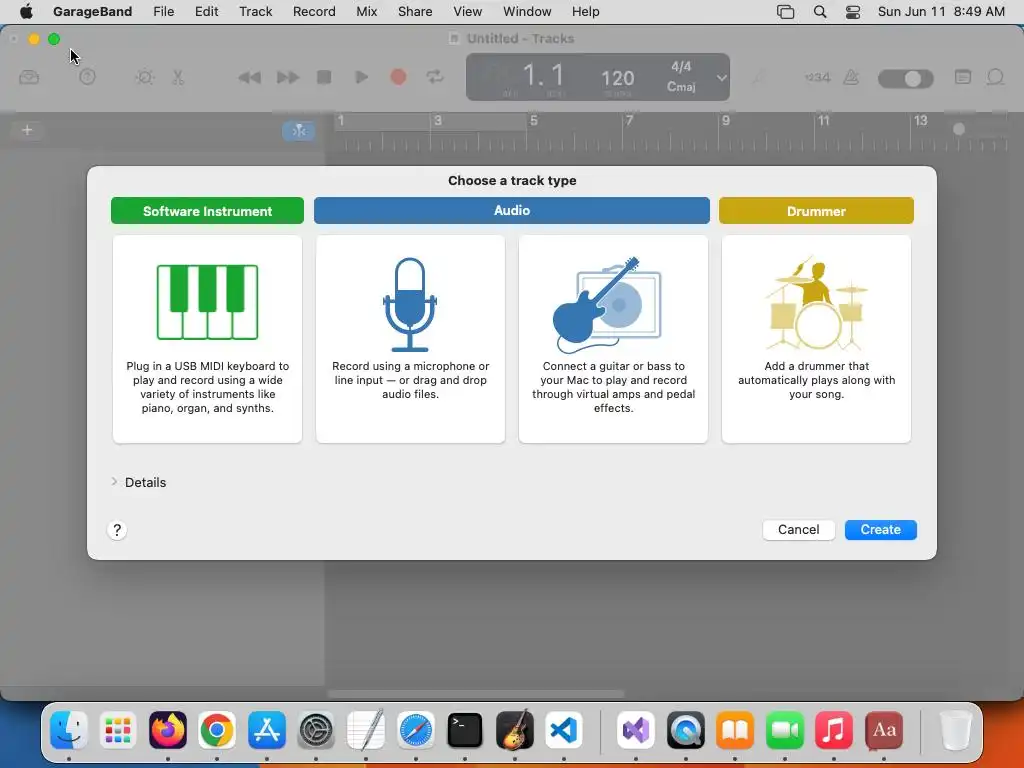Select the Drummer track card
Image resolution: width=1024 pixels, height=768 pixels.
(816, 339)
